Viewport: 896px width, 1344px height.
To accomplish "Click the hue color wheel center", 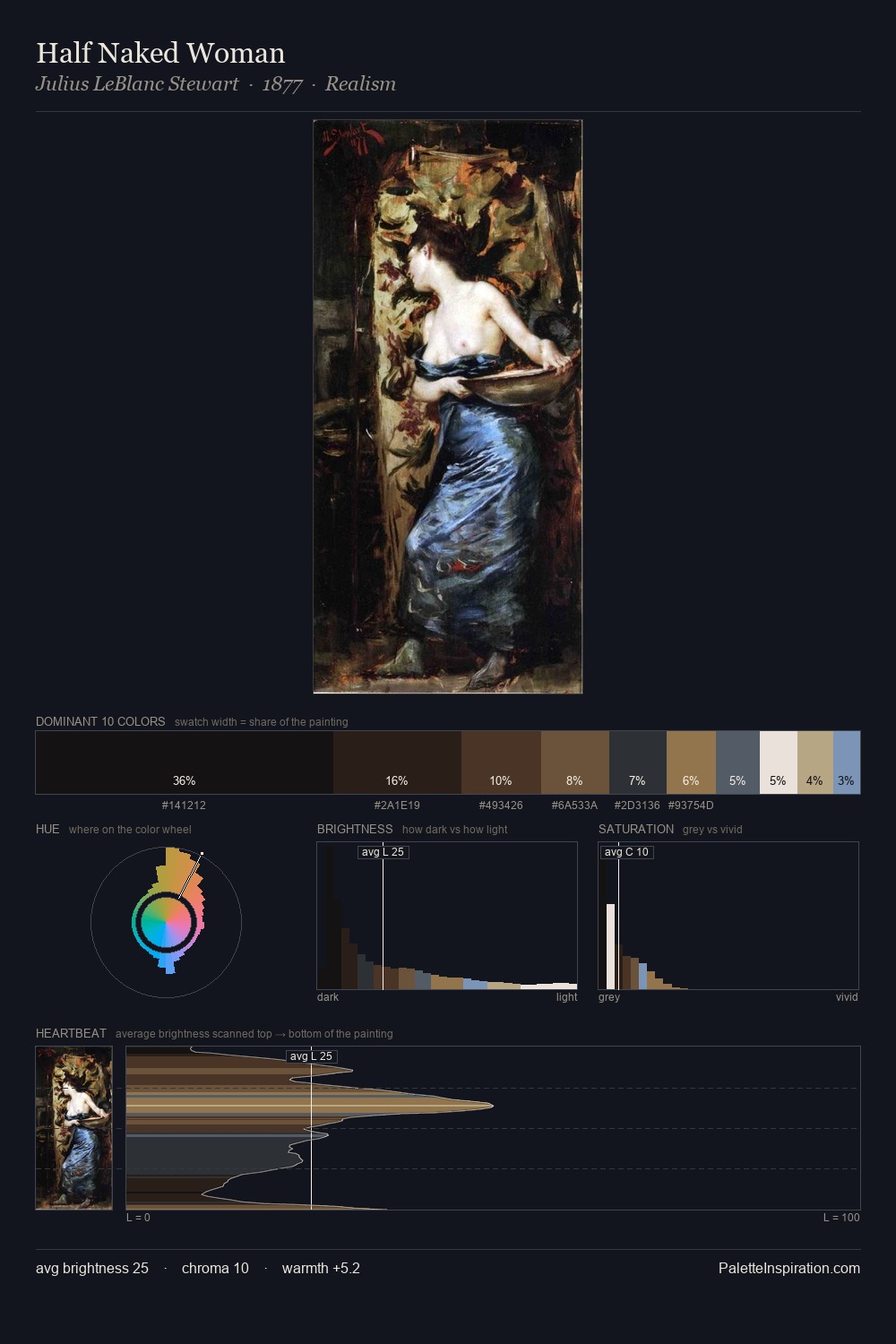I will tap(166, 921).
